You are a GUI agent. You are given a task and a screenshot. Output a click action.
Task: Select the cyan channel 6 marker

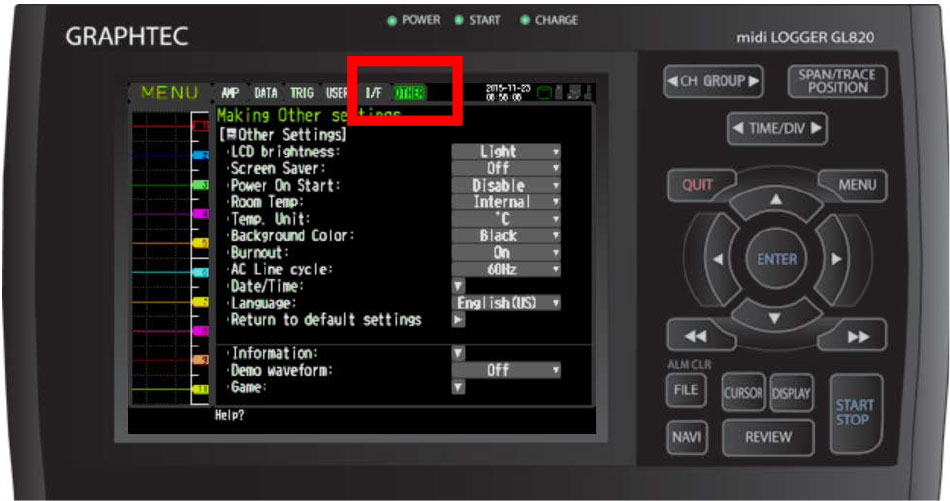(201, 273)
